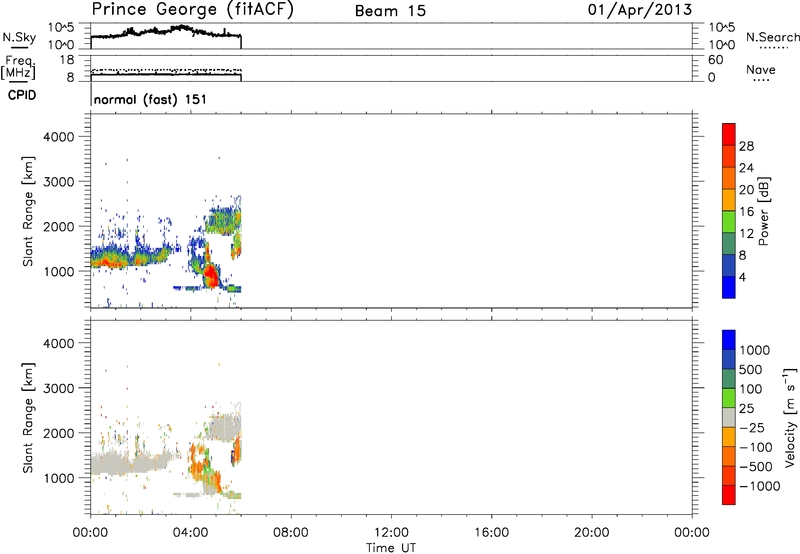800x554 pixels.
Task: Pick the red bottom segment of Velocity colorbar
Action: 729,495
